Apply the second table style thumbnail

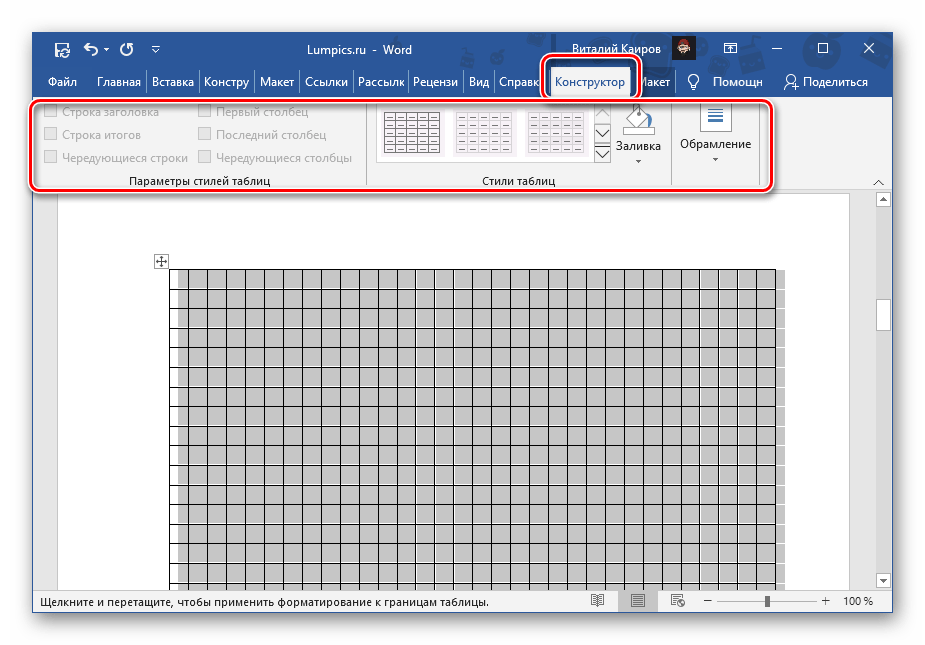pyautogui.click(x=484, y=132)
